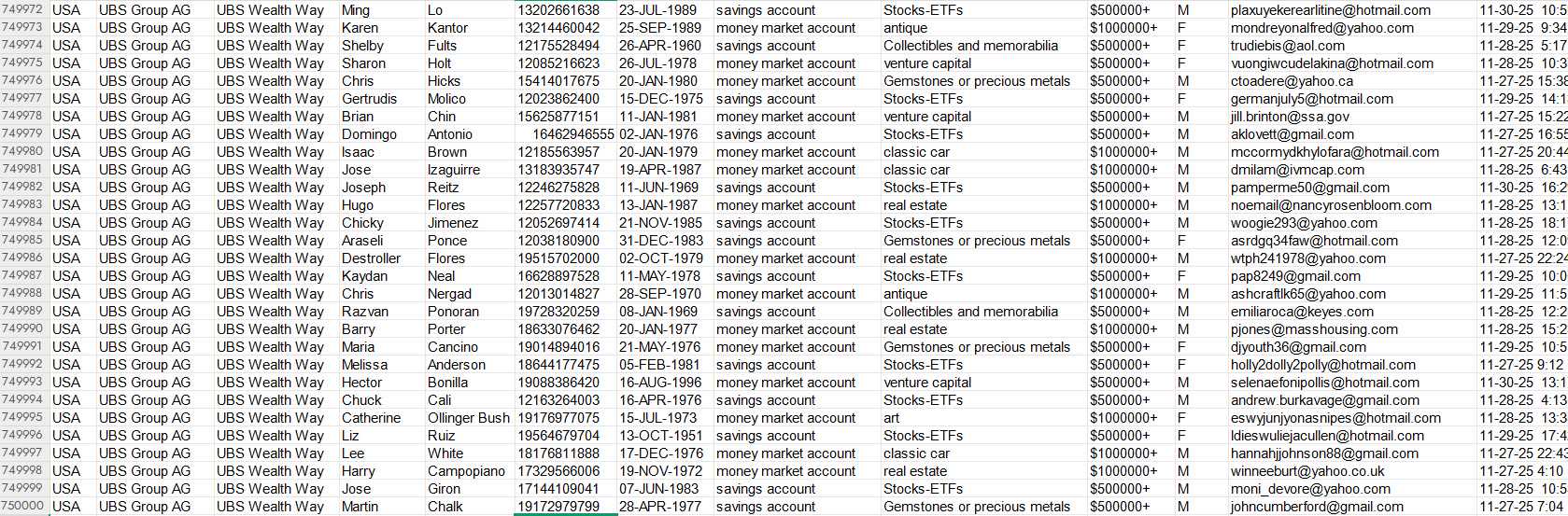Viewport: 1568px width, 516px height.
Task: Select row header 749972
Action: [x=23, y=10]
